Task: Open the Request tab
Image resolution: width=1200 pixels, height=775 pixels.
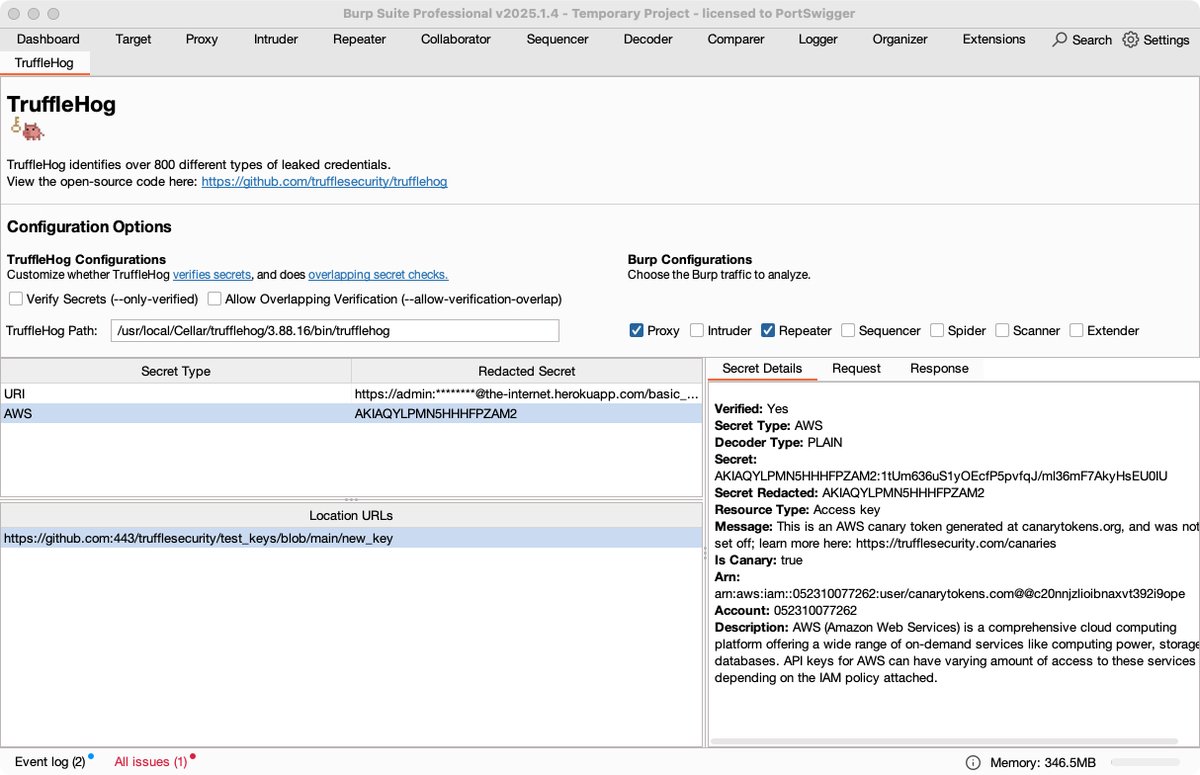Action: pyautogui.click(x=856, y=368)
